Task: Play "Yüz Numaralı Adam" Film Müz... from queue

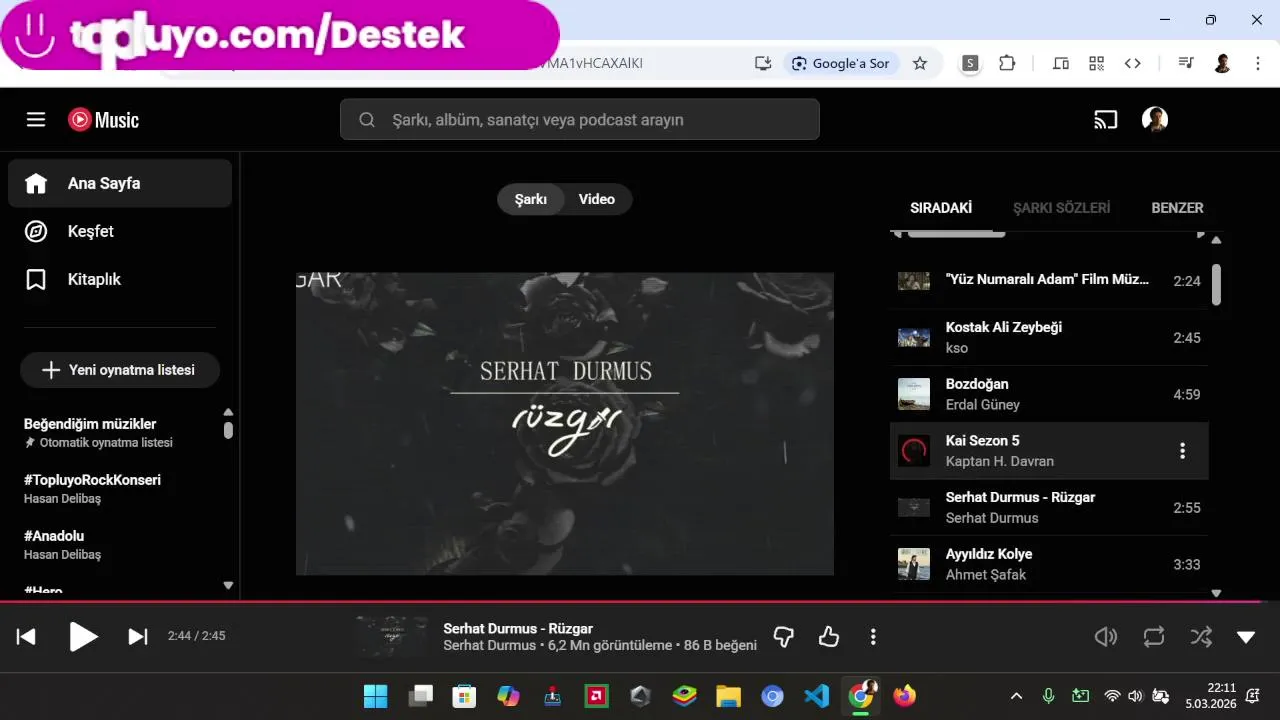Action: point(1049,281)
